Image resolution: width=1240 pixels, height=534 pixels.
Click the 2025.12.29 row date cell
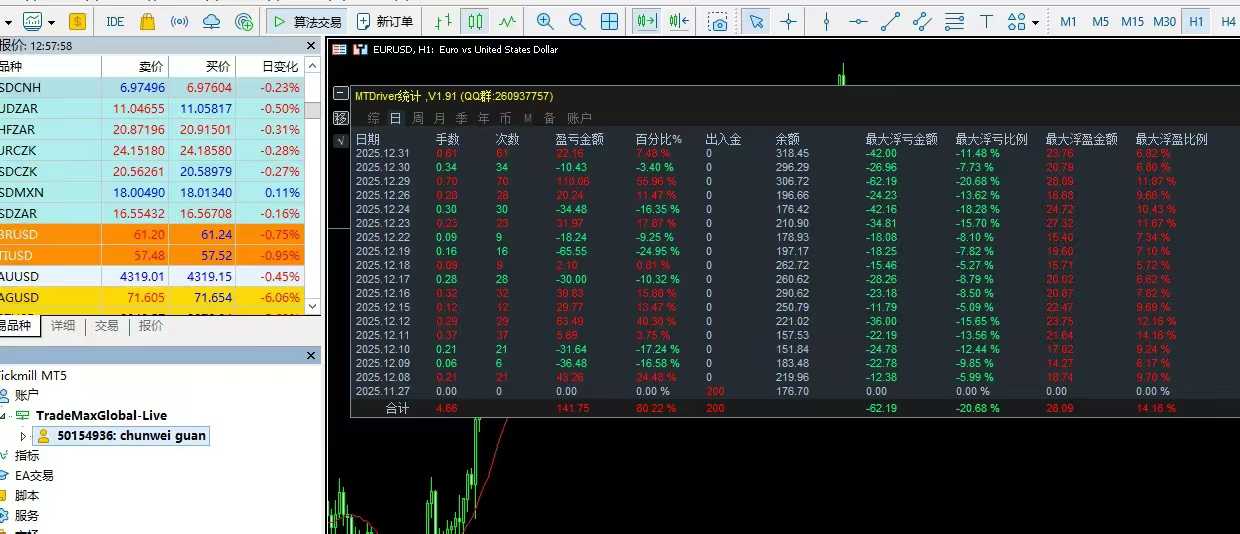[383, 180]
